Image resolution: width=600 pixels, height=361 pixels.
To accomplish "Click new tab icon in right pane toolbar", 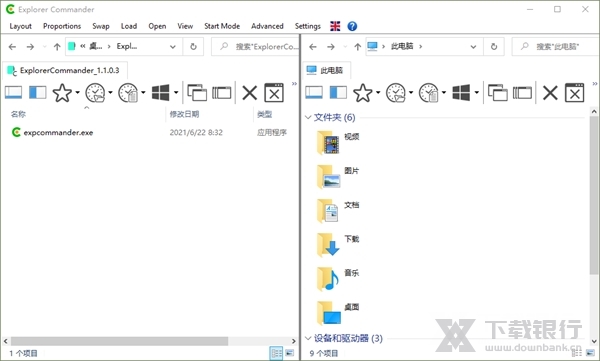I will pyautogui.click(x=522, y=93).
